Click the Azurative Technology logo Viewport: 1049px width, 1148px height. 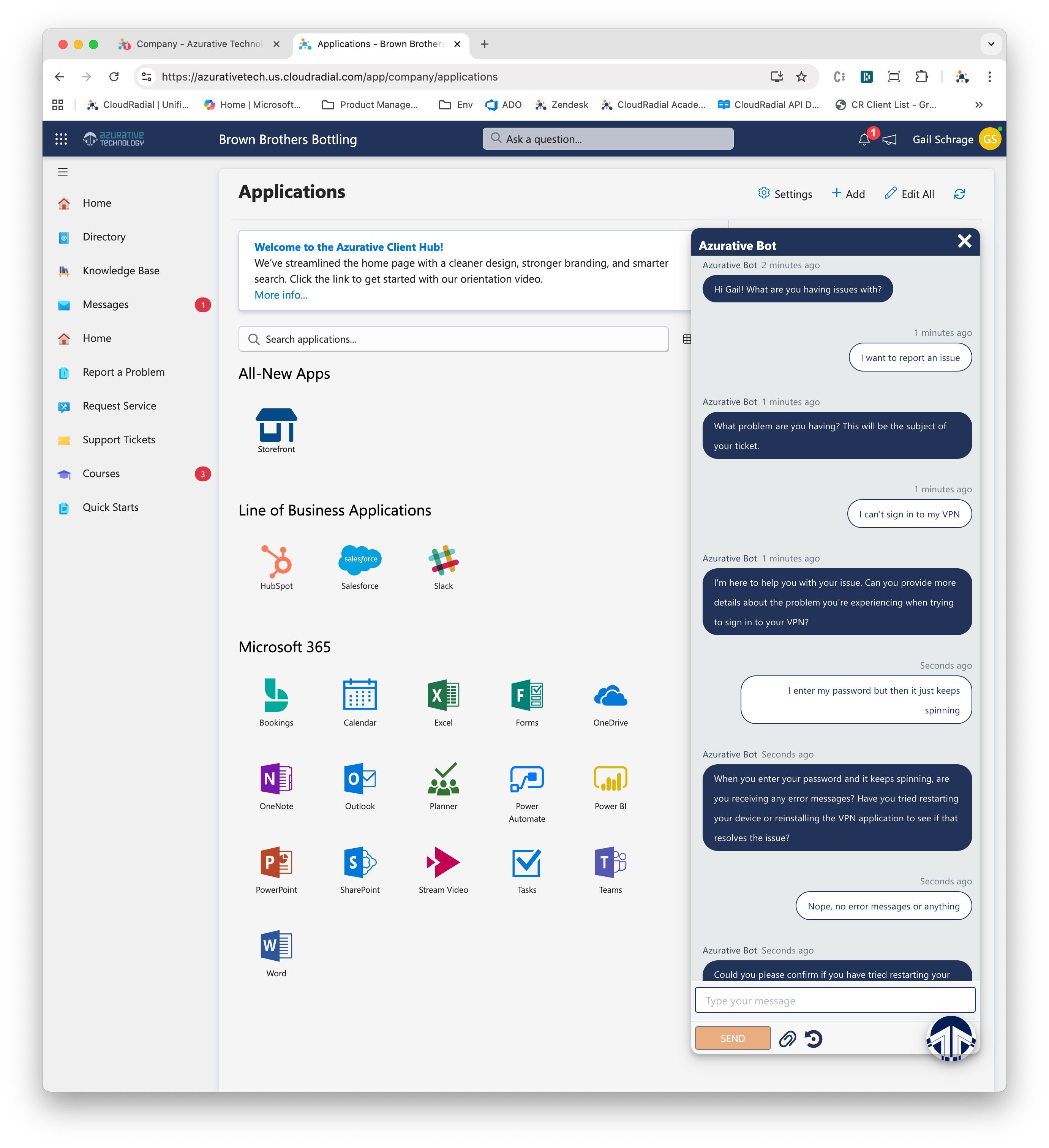coord(114,139)
